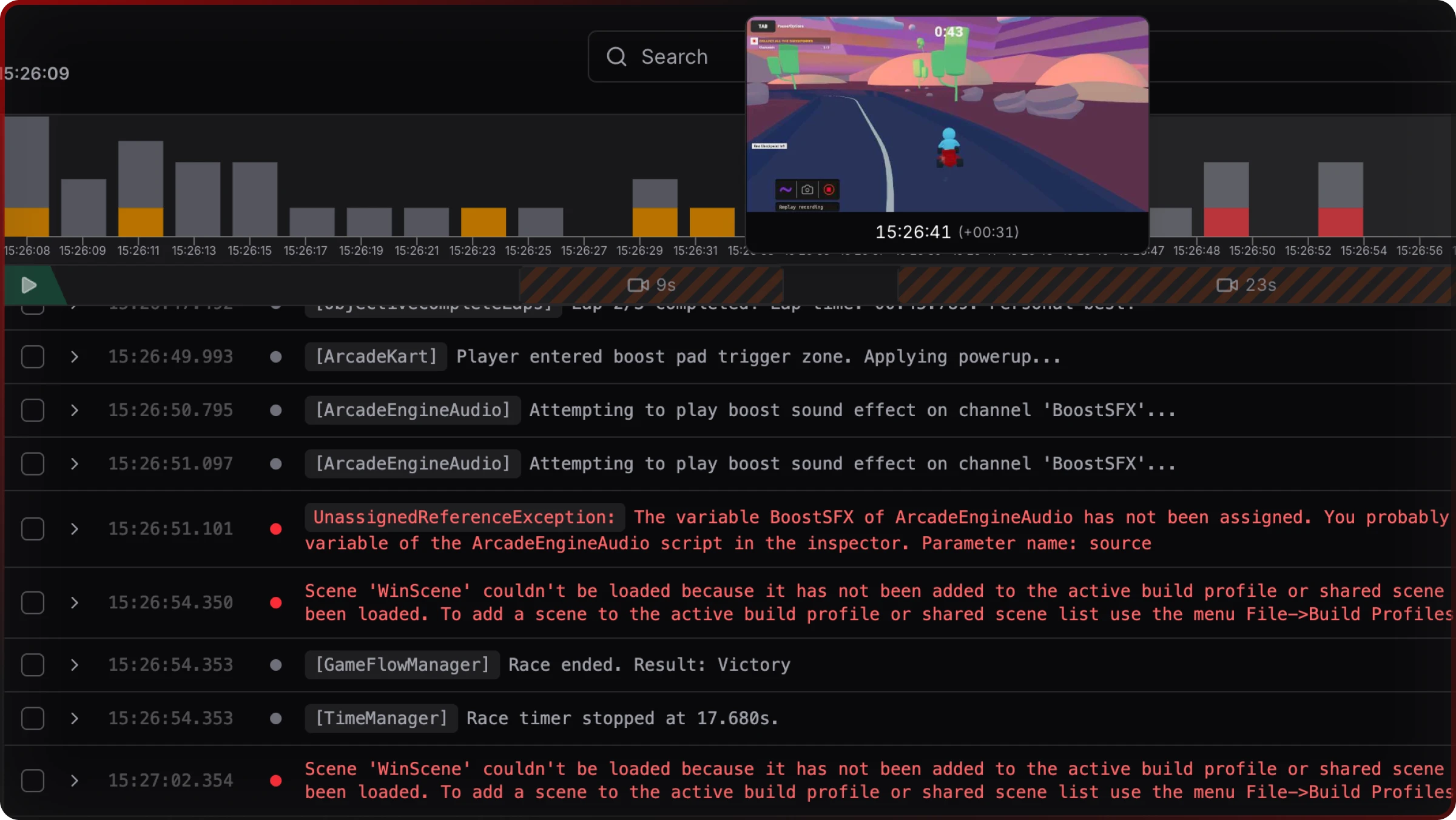Click histogram bar at 15:26:08
1456x820 pixels.
click(x=27, y=176)
